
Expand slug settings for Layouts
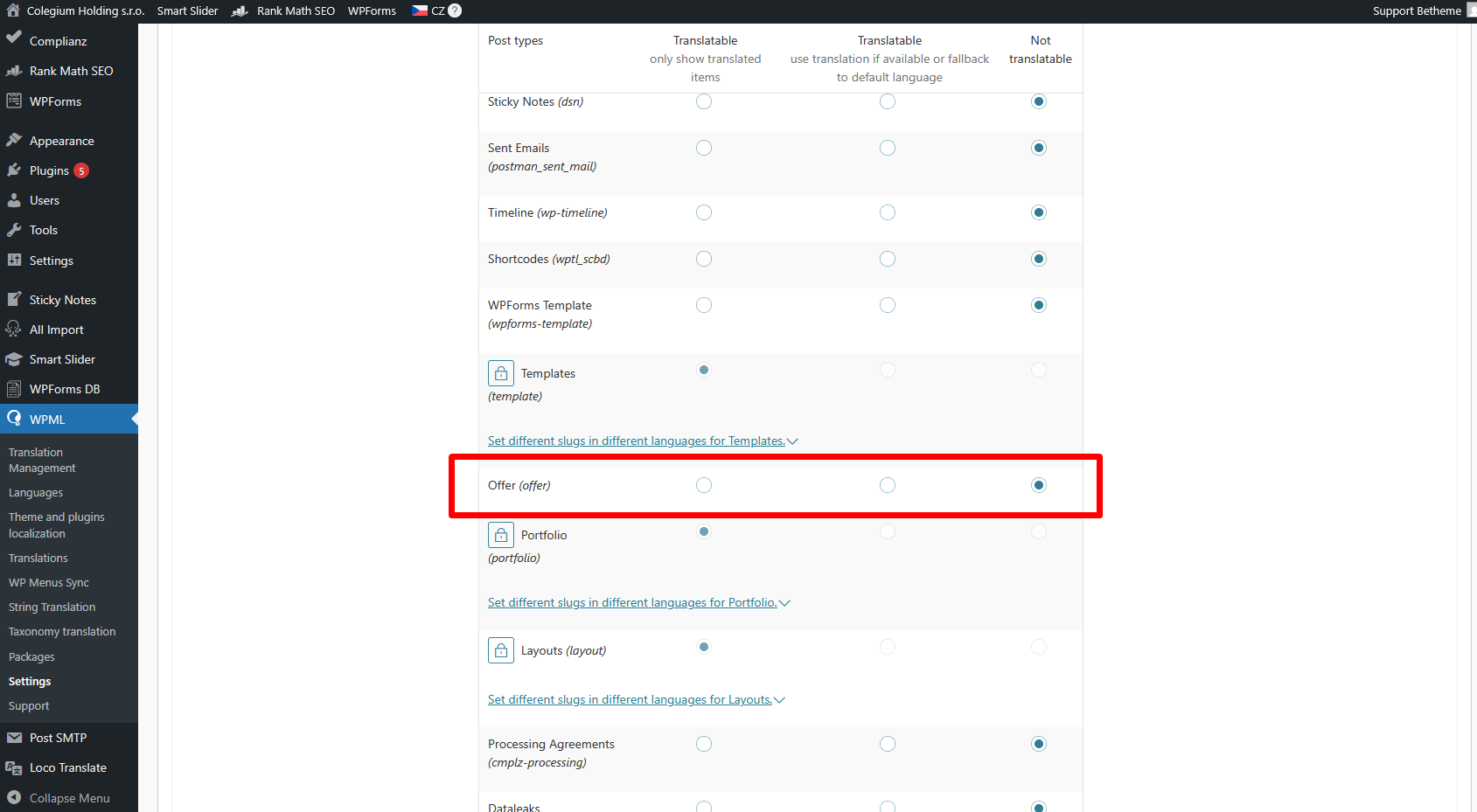click(636, 700)
